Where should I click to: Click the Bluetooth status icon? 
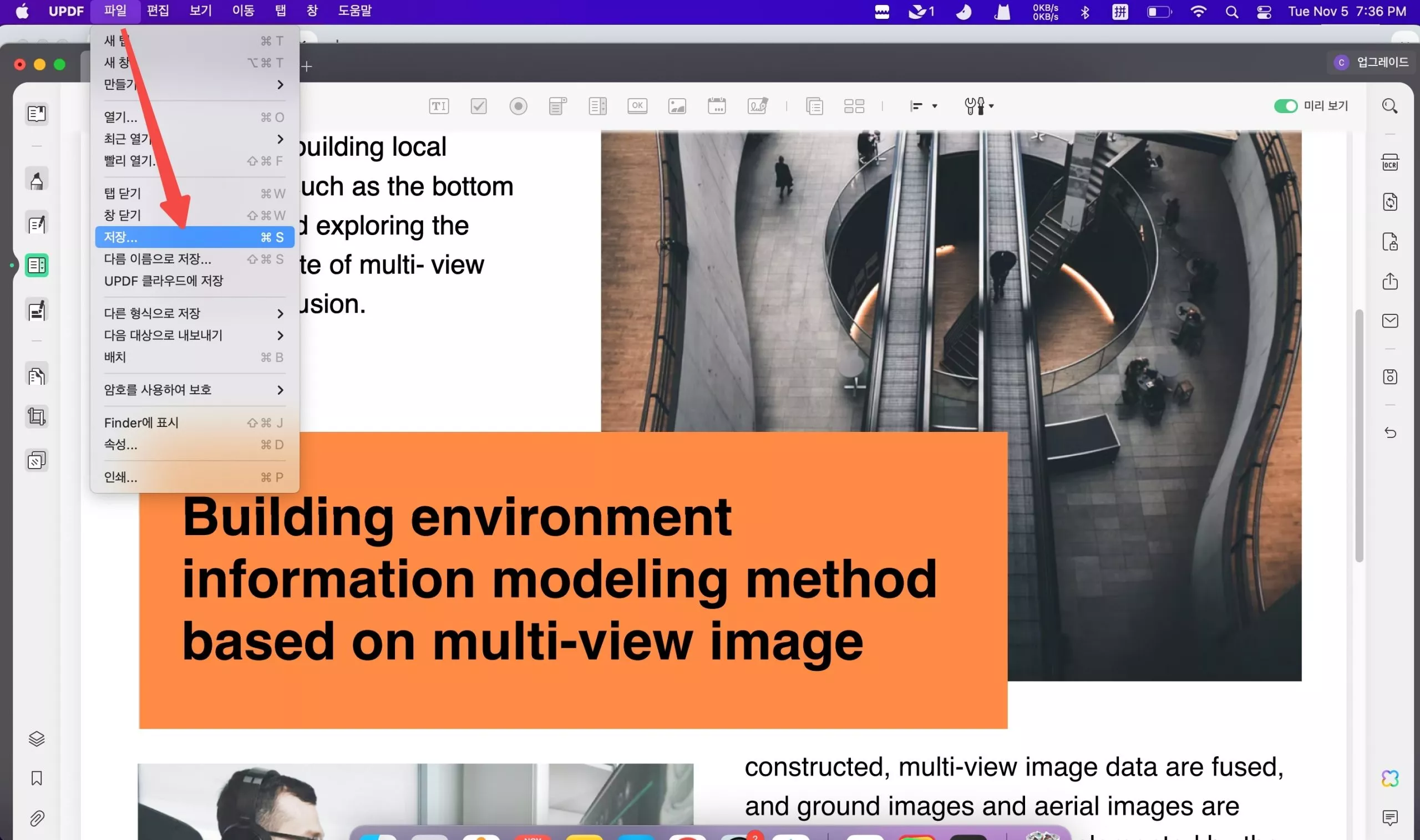coord(1085,11)
